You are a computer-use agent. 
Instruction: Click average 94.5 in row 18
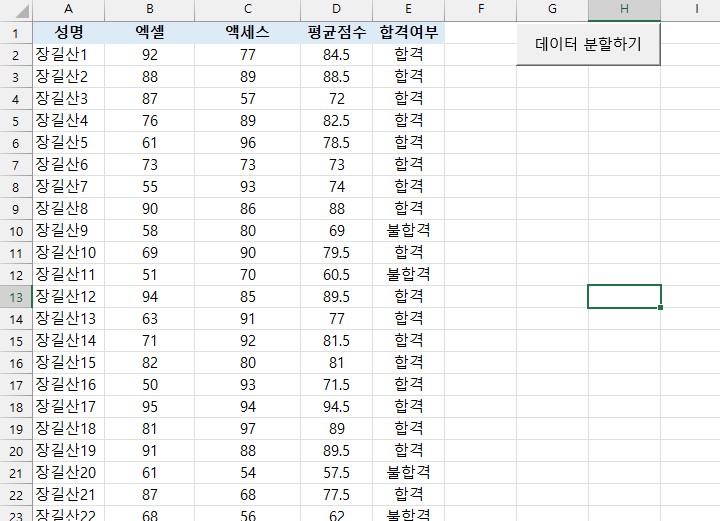pos(337,407)
